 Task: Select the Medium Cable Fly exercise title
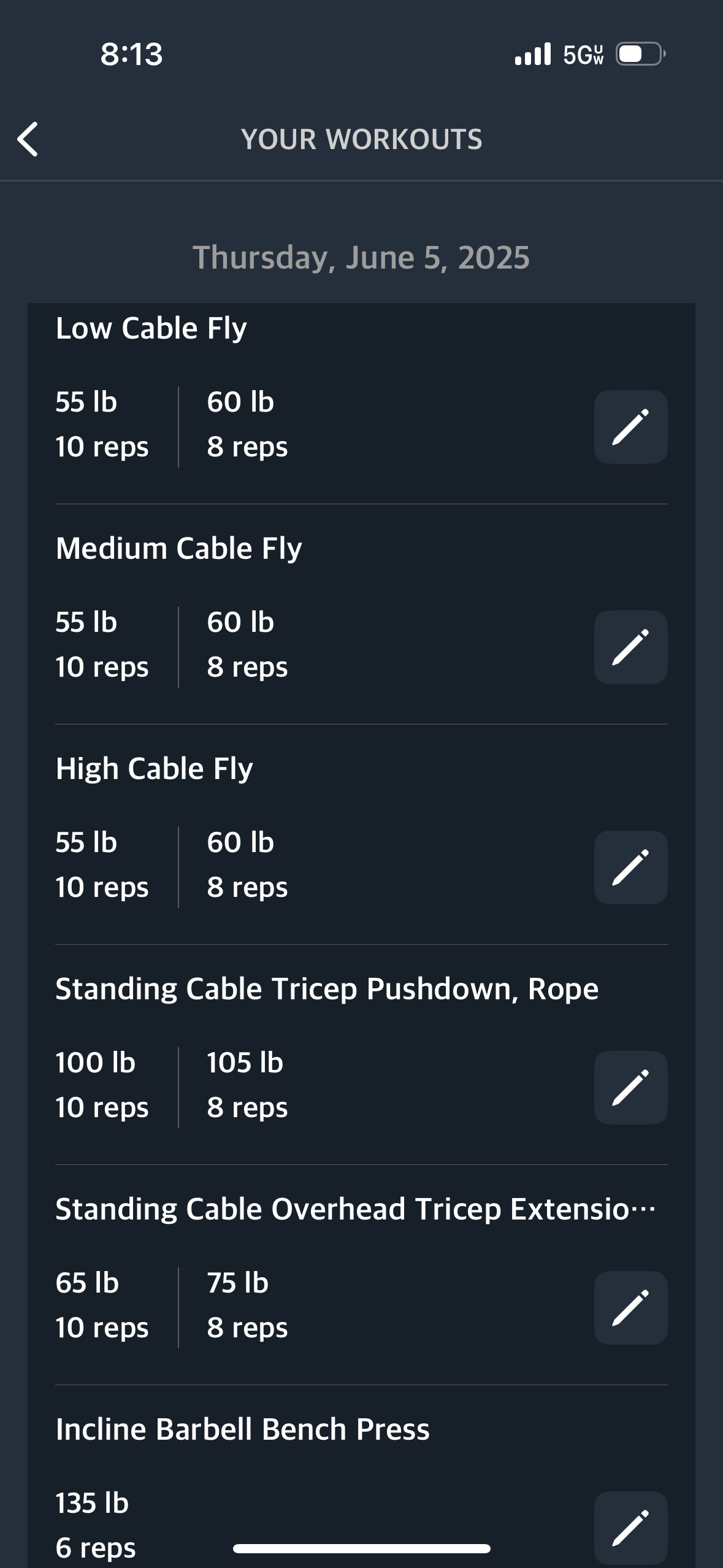pyautogui.click(x=179, y=548)
